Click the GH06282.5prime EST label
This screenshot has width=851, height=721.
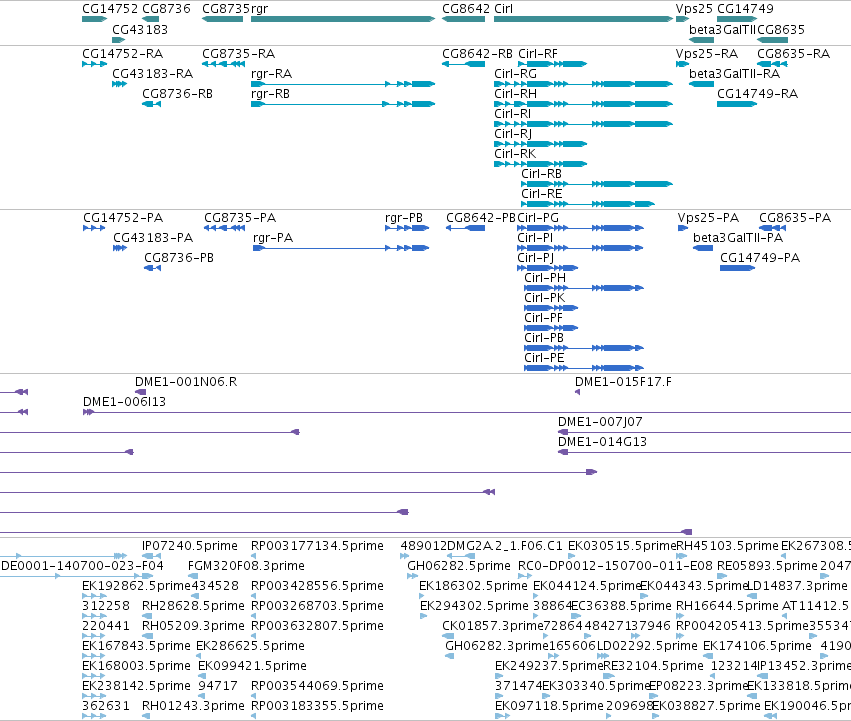(x=459, y=566)
